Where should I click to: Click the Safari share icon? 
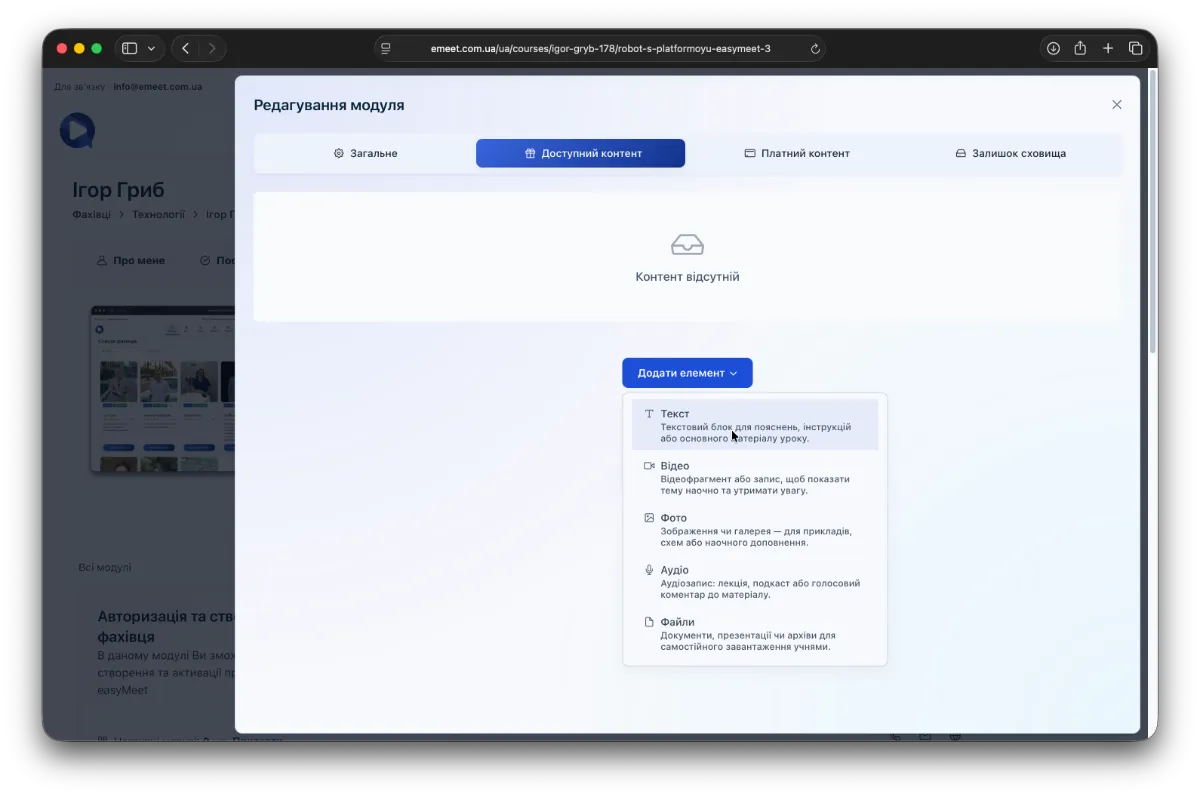1080,48
